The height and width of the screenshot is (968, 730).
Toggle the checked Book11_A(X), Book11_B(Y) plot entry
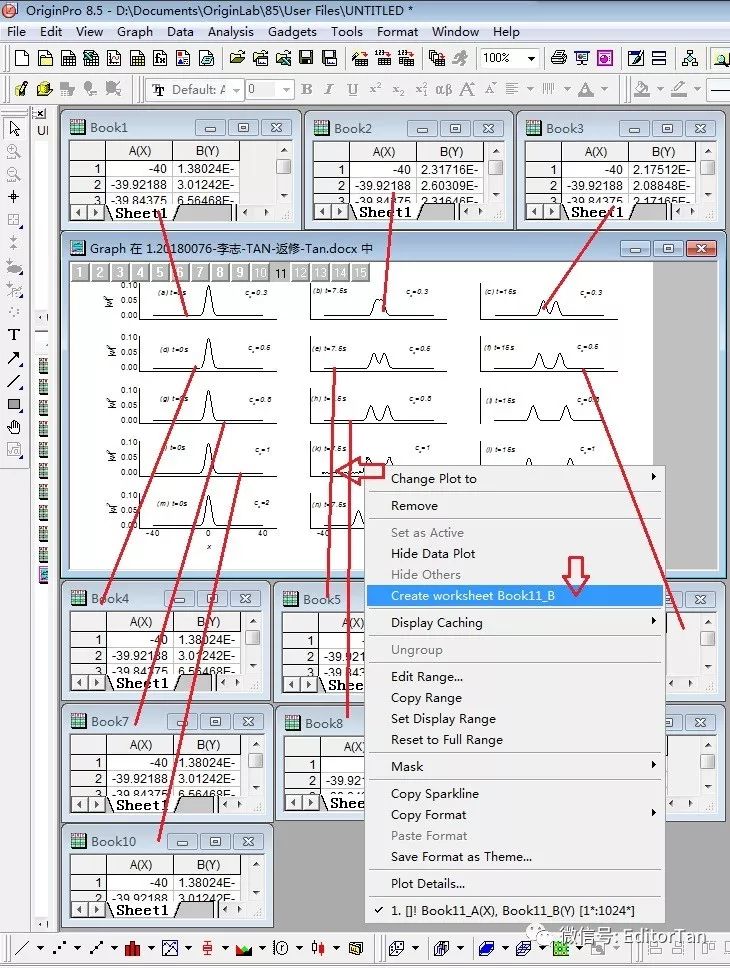515,911
